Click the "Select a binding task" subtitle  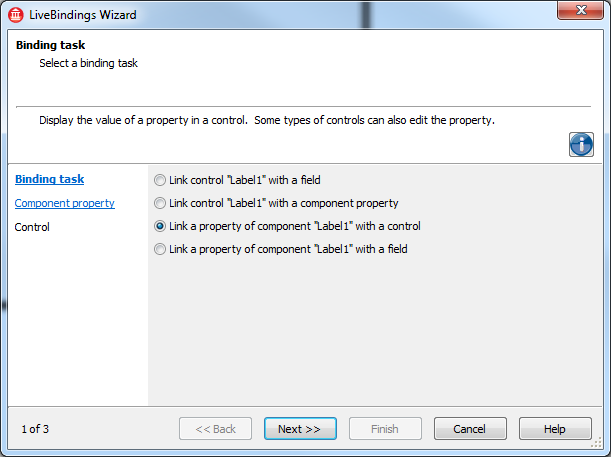point(88,63)
